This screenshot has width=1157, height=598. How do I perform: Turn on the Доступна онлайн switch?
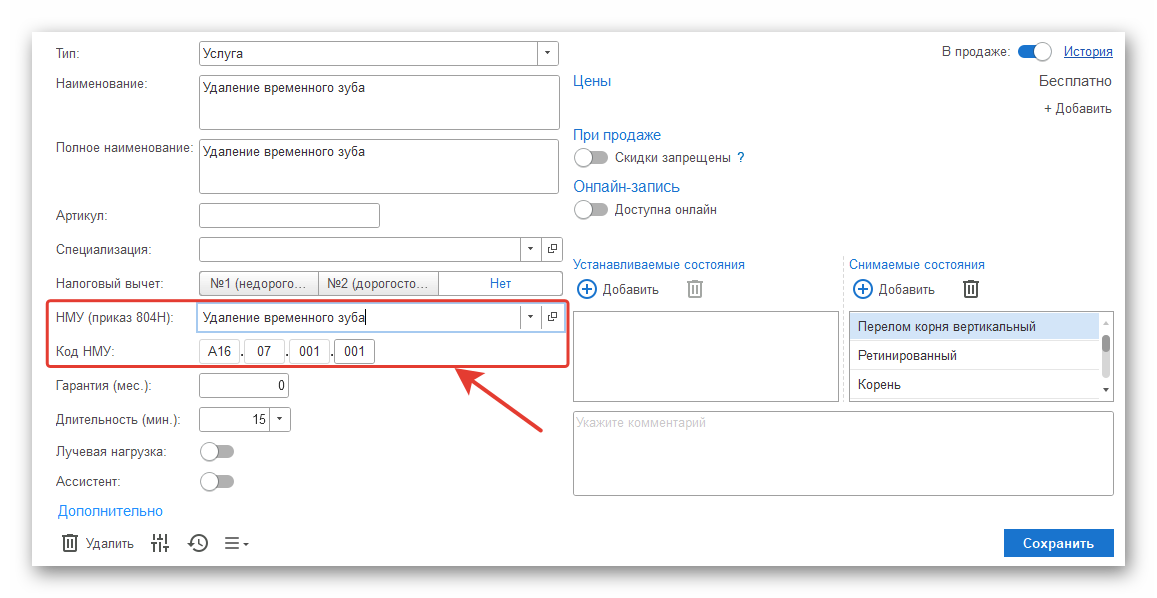[x=591, y=210]
